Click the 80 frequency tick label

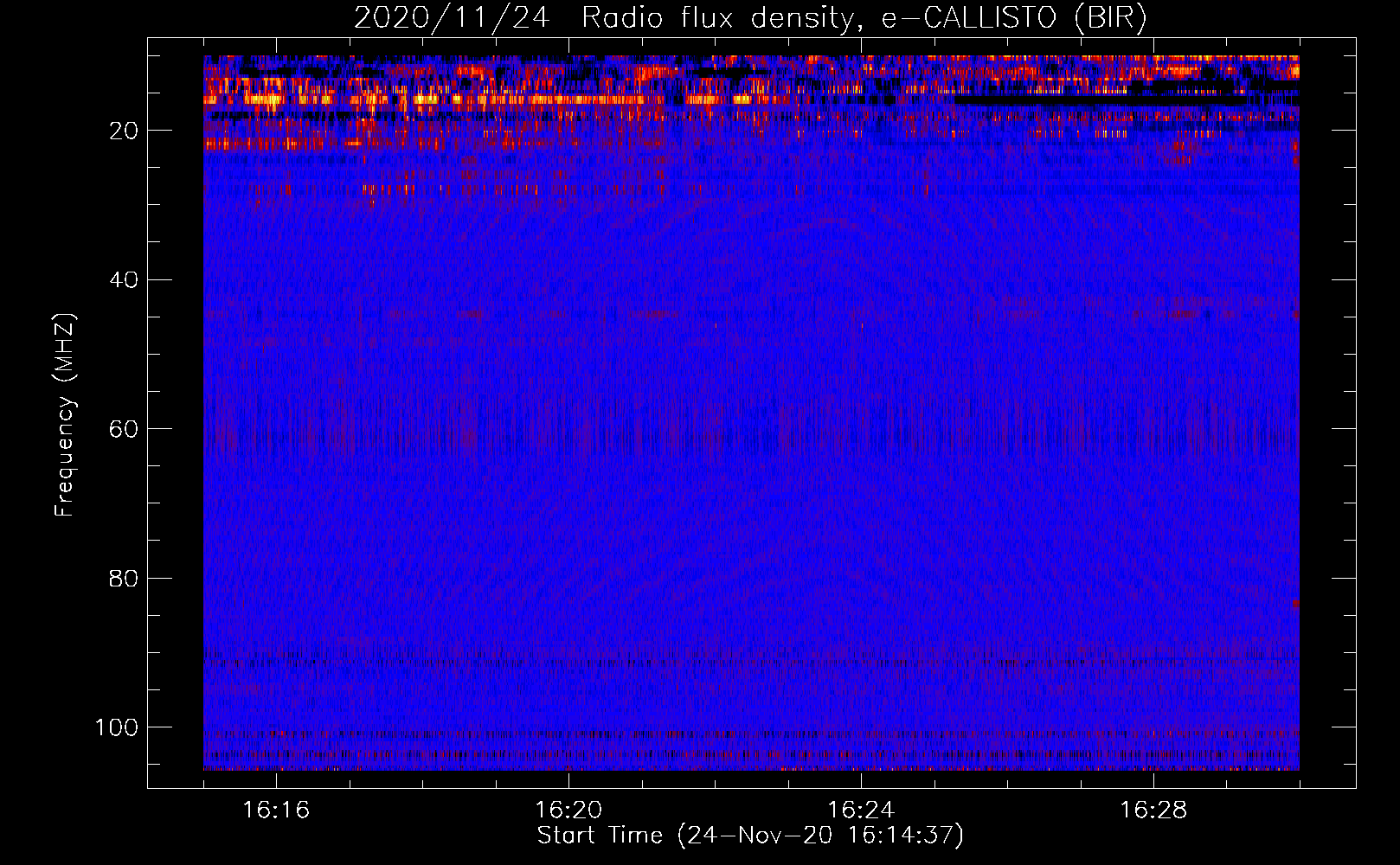coord(124,578)
